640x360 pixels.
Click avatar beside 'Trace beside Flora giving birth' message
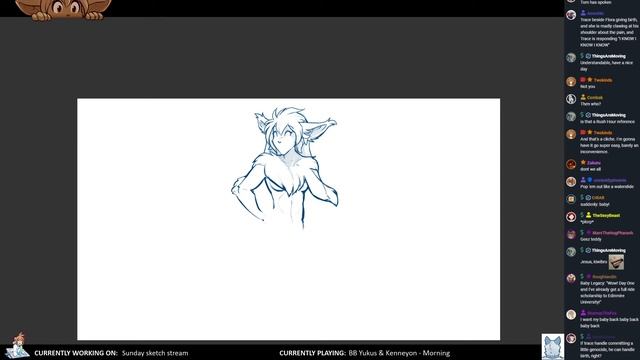click(x=571, y=15)
